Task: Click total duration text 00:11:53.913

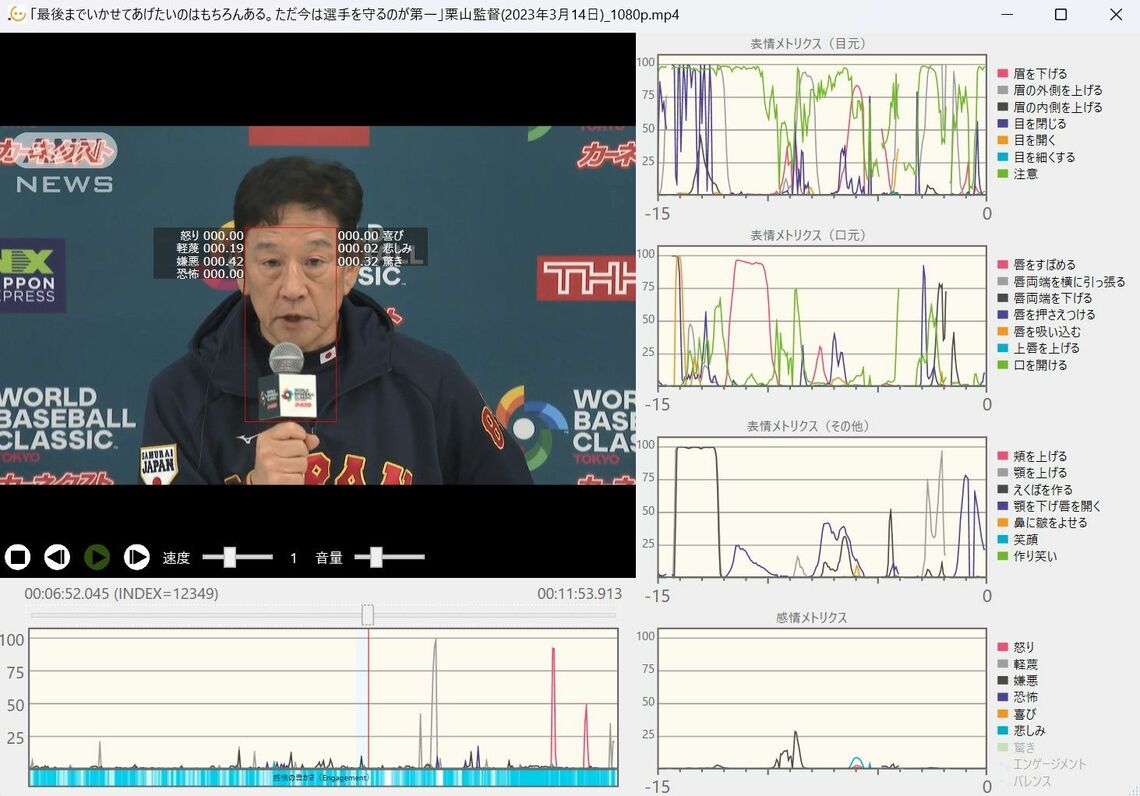Action: point(579,594)
